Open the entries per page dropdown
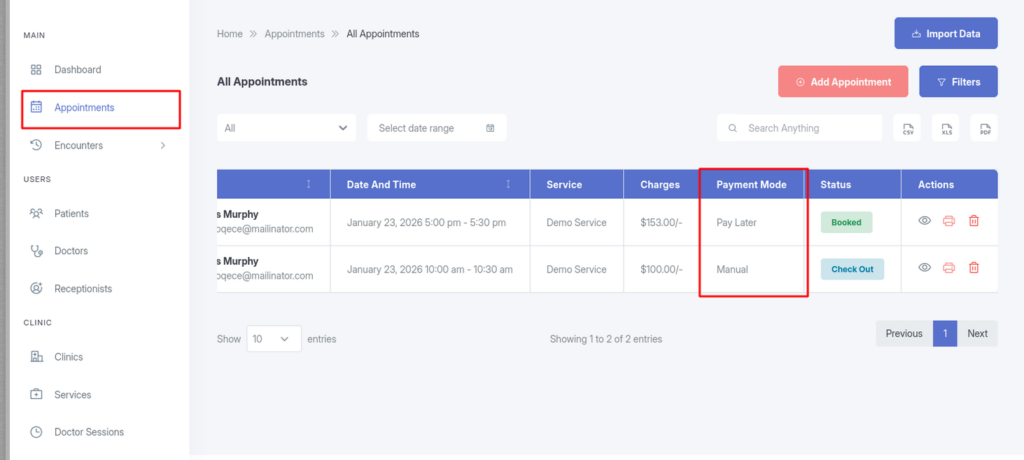 [x=273, y=339]
